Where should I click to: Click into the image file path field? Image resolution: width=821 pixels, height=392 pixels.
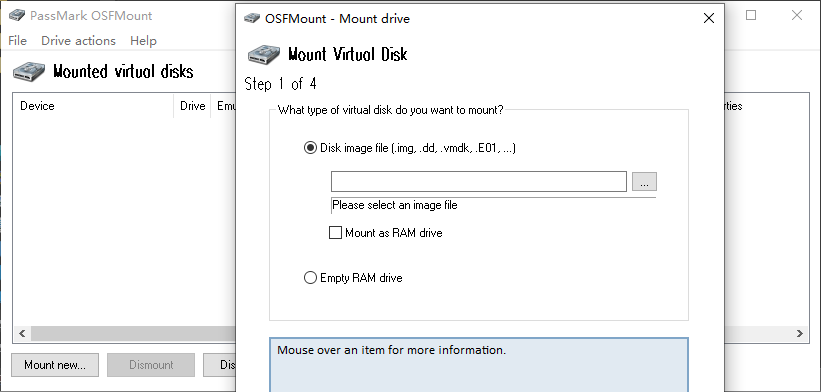[x=479, y=182]
